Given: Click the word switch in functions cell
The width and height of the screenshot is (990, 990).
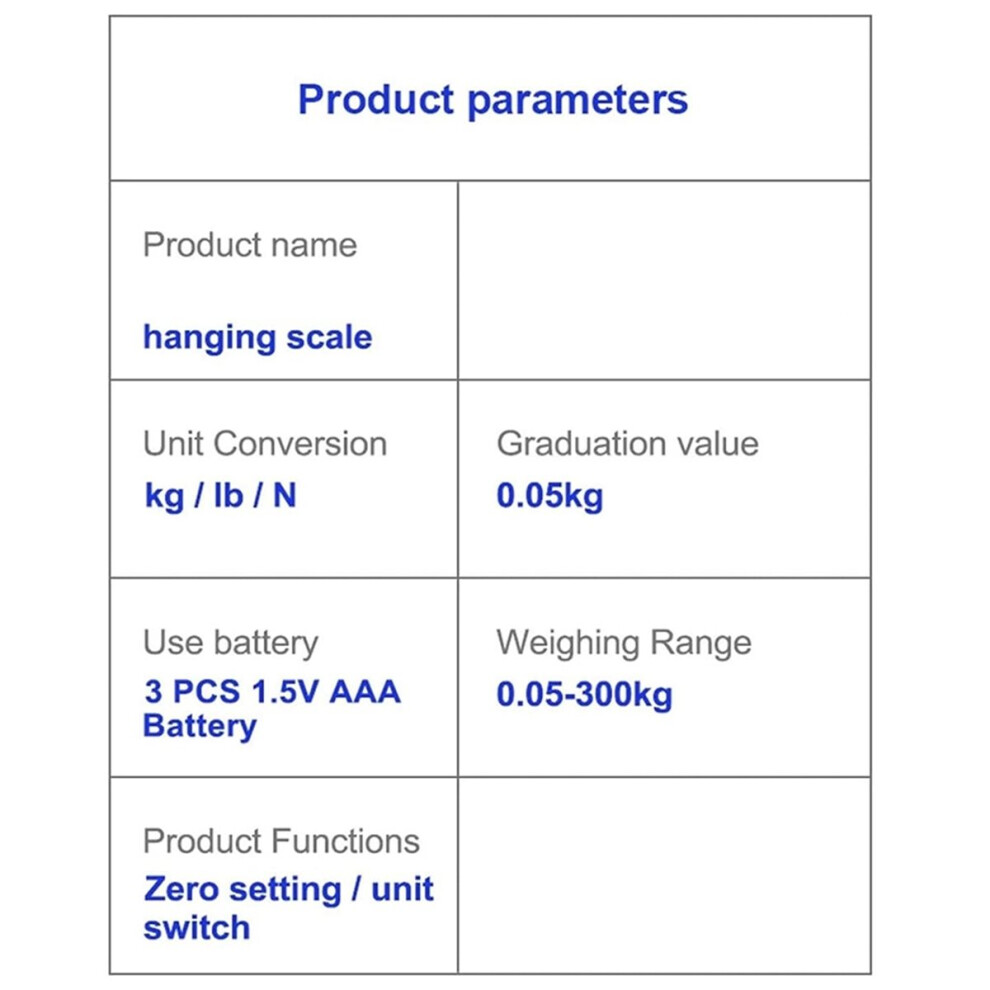Looking at the screenshot, I should tap(196, 928).
